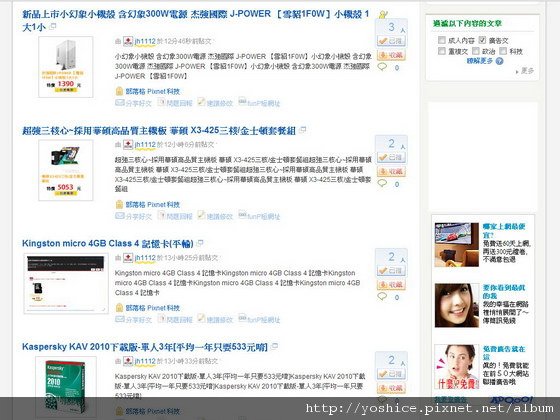The height and width of the screenshot is (420, 560).
Task: Open new-window icon beside Kingston micro 4GB title
Action: (200, 243)
